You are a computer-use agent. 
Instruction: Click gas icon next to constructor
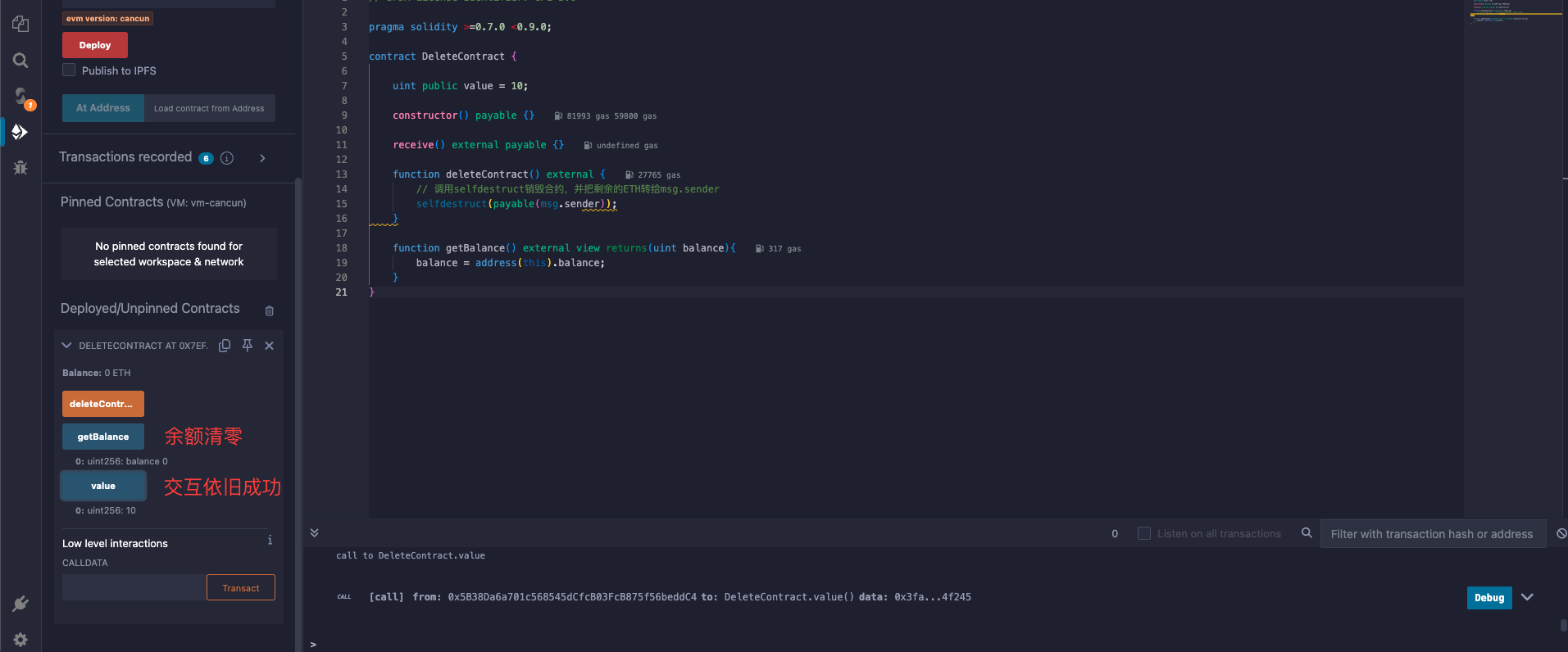pyautogui.click(x=558, y=116)
